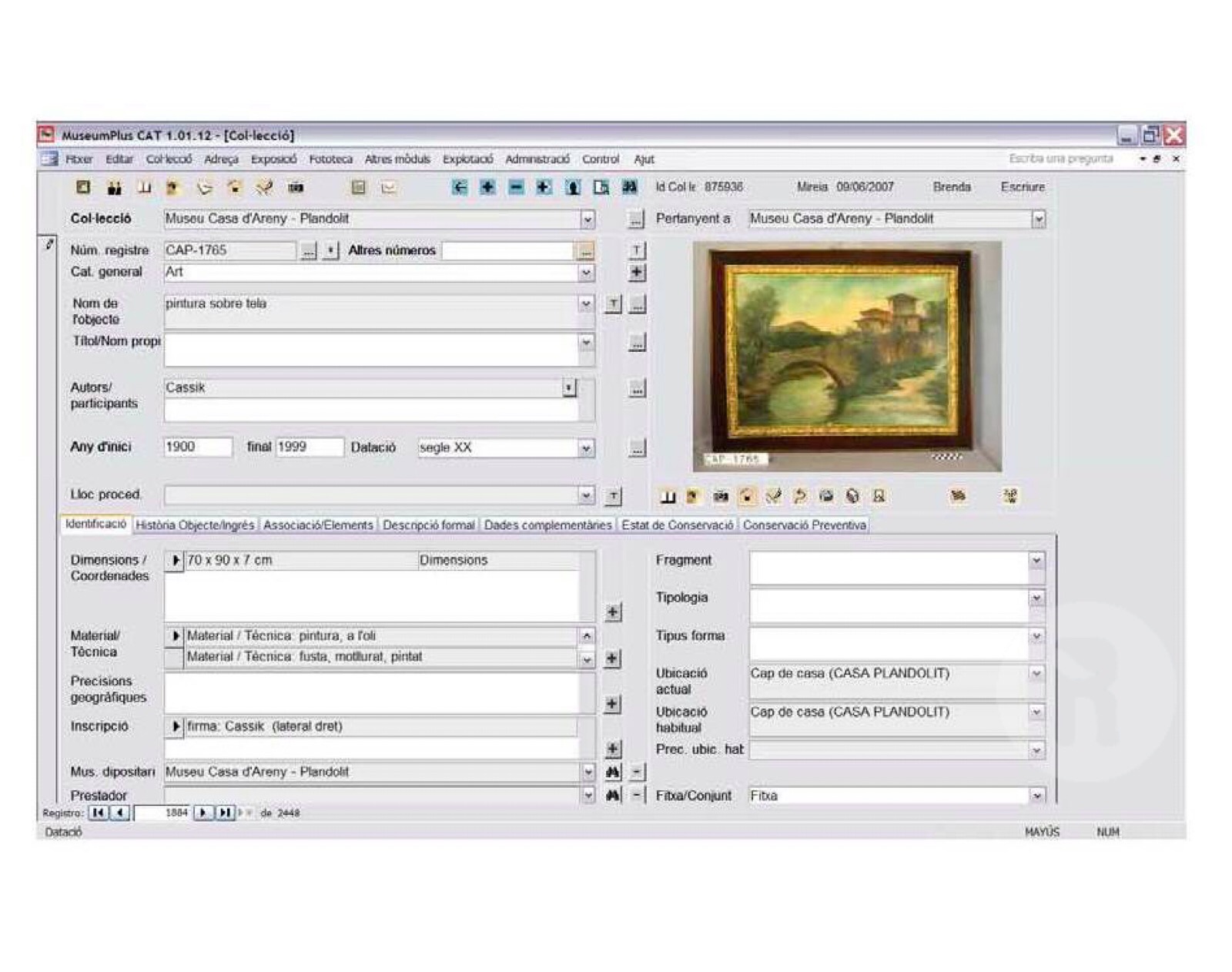Expand the Fitxa/Conjunt dropdown
Screen dimensions: 1232x972
(1036, 796)
